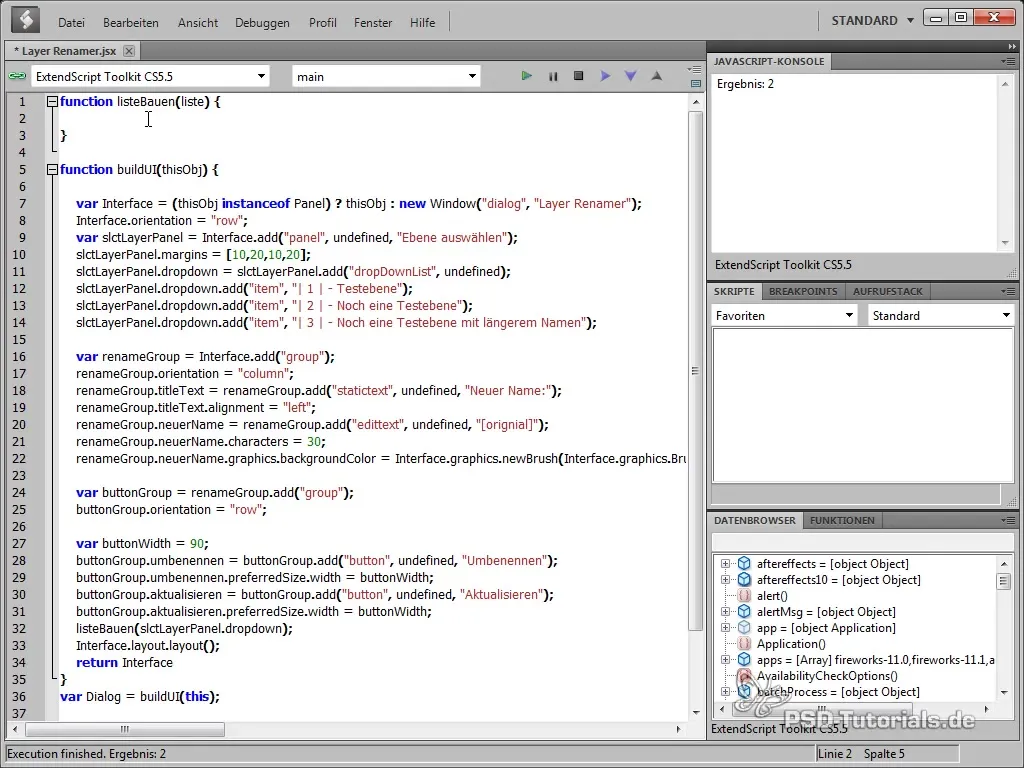Run the script with the green play button
This screenshot has height=768, width=1024.
tap(526, 76)
